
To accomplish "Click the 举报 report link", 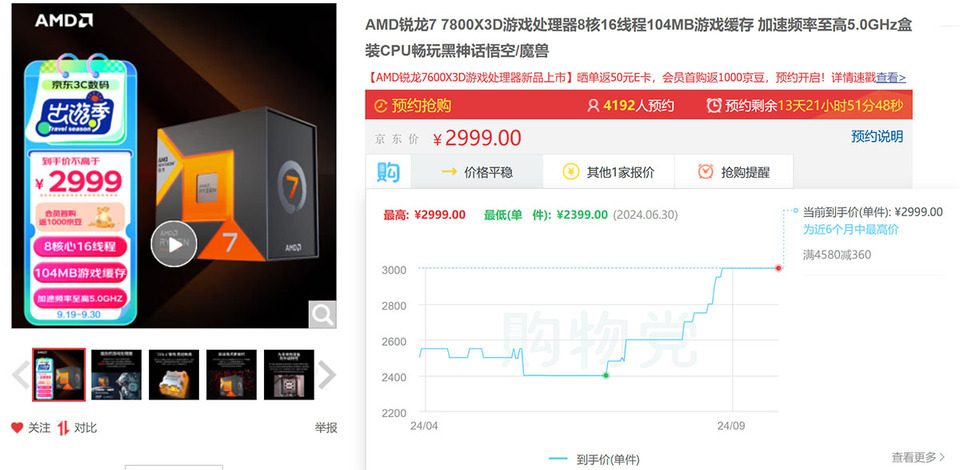I will click(x=326, y=428).
